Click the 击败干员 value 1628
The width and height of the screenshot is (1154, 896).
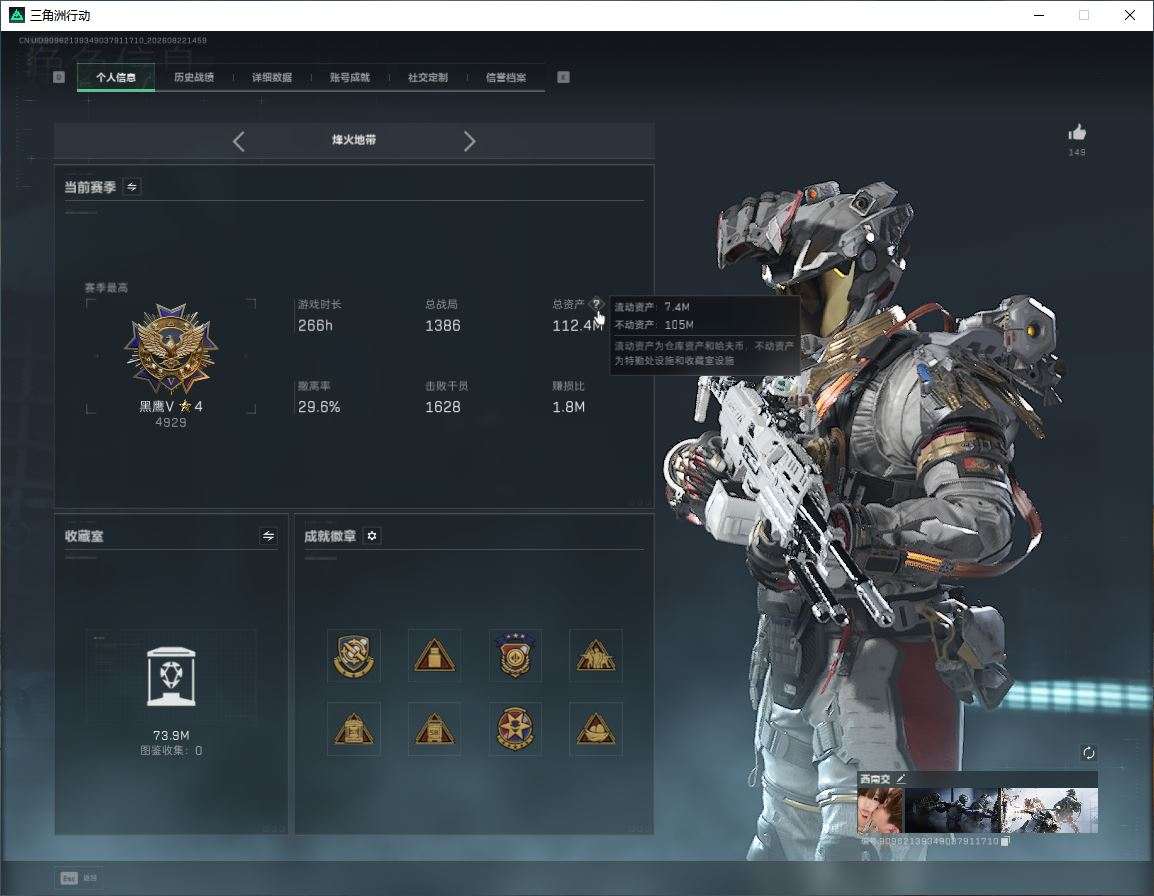click(x=442, y=406)
